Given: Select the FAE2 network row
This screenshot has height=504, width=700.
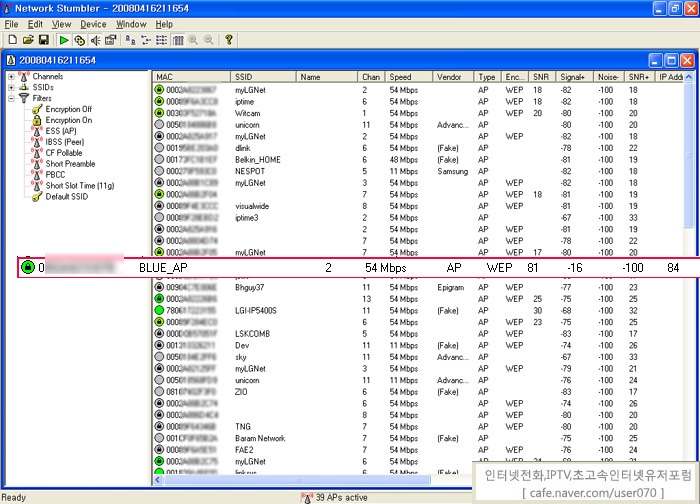Looking at the screenshot, I should pyautogui.click(x=418, y=450).
